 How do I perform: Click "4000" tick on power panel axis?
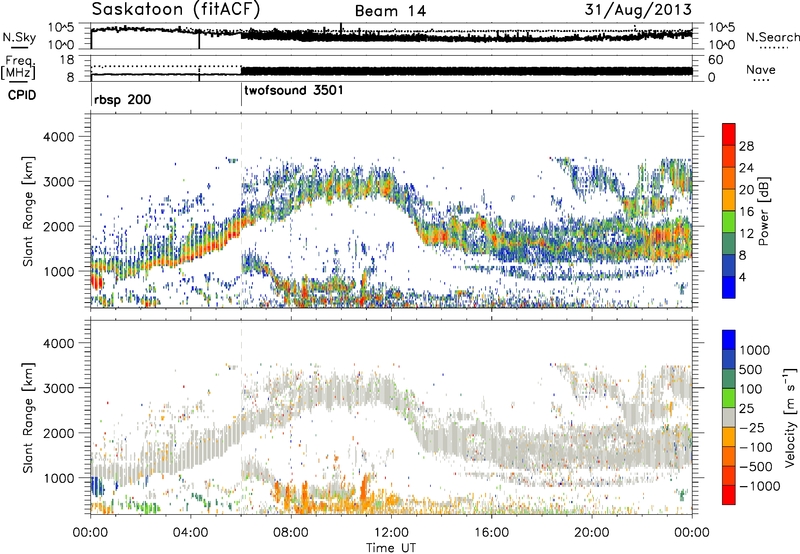pos(59,137)
